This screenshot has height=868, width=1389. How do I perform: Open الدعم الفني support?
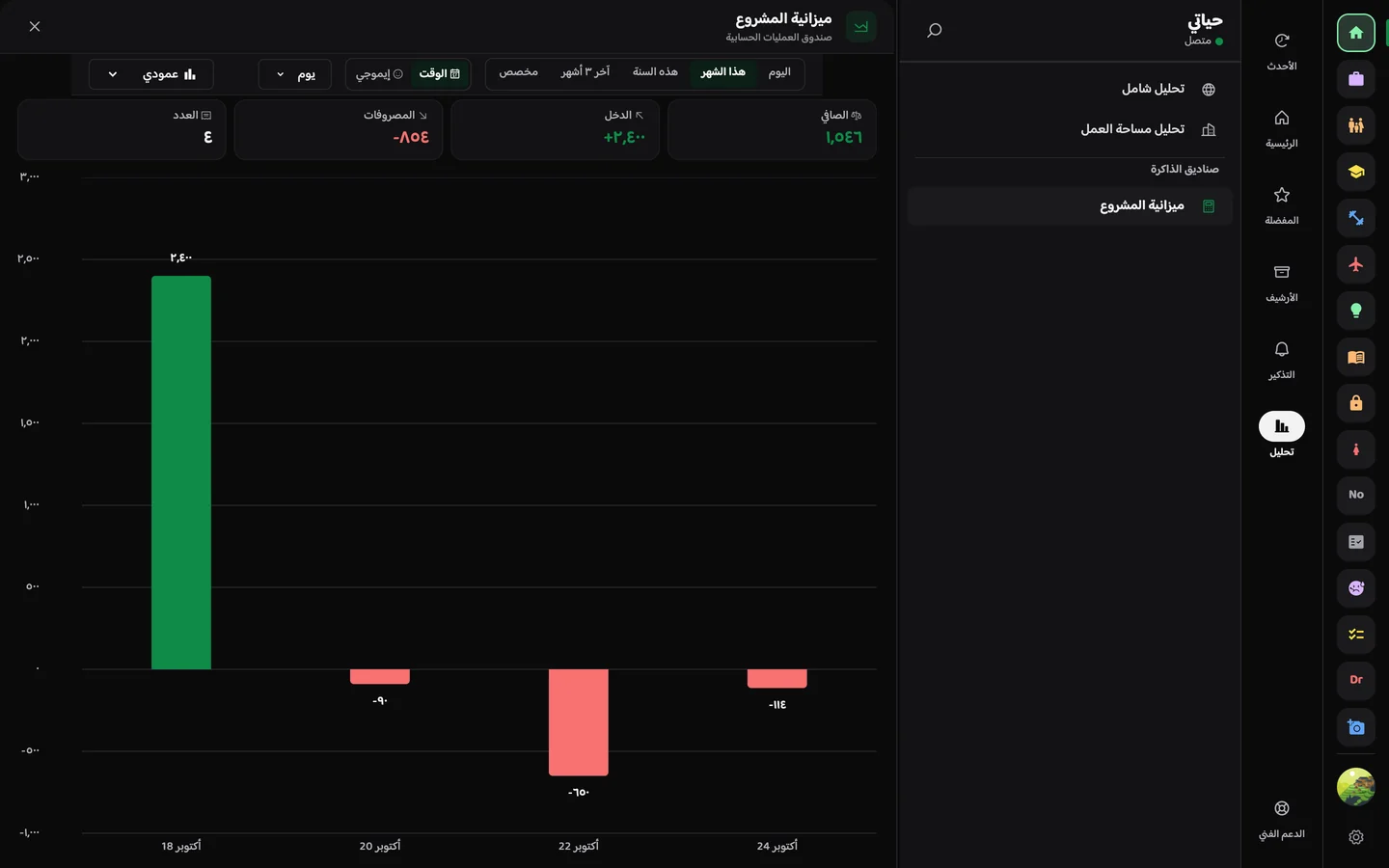(x=1281, y=819)
